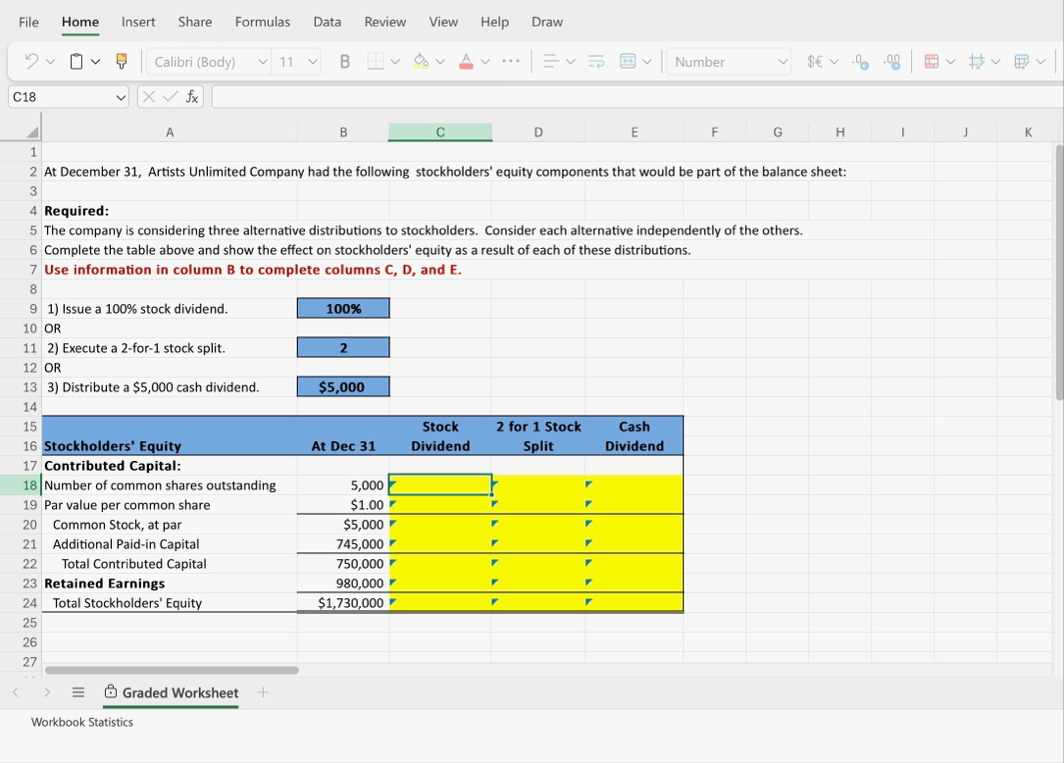
Task: Open the all sheets list icon
Action: pyautogui.click(x=78, y=692)
